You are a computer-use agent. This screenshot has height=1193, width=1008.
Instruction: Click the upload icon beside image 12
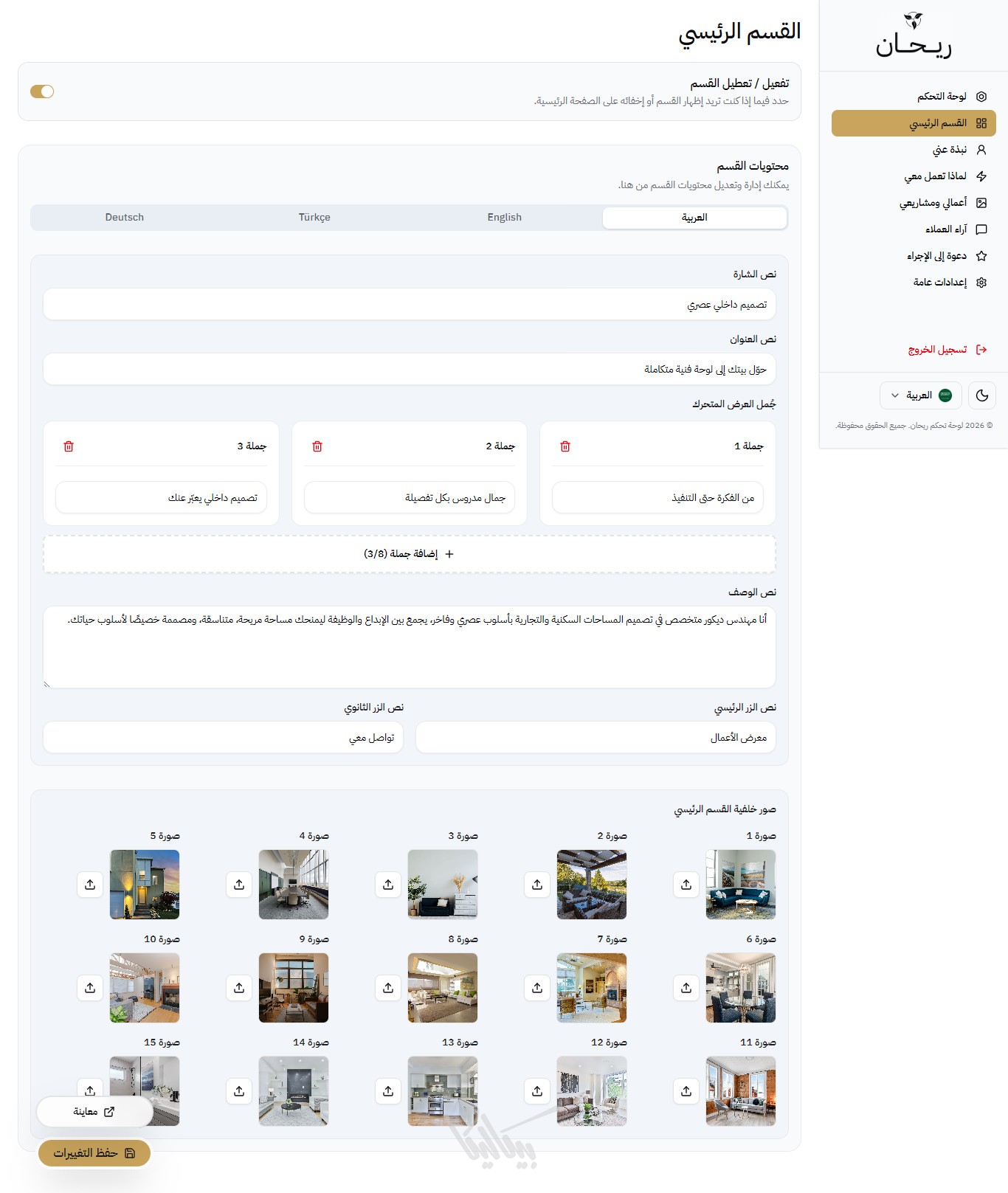537,1091
